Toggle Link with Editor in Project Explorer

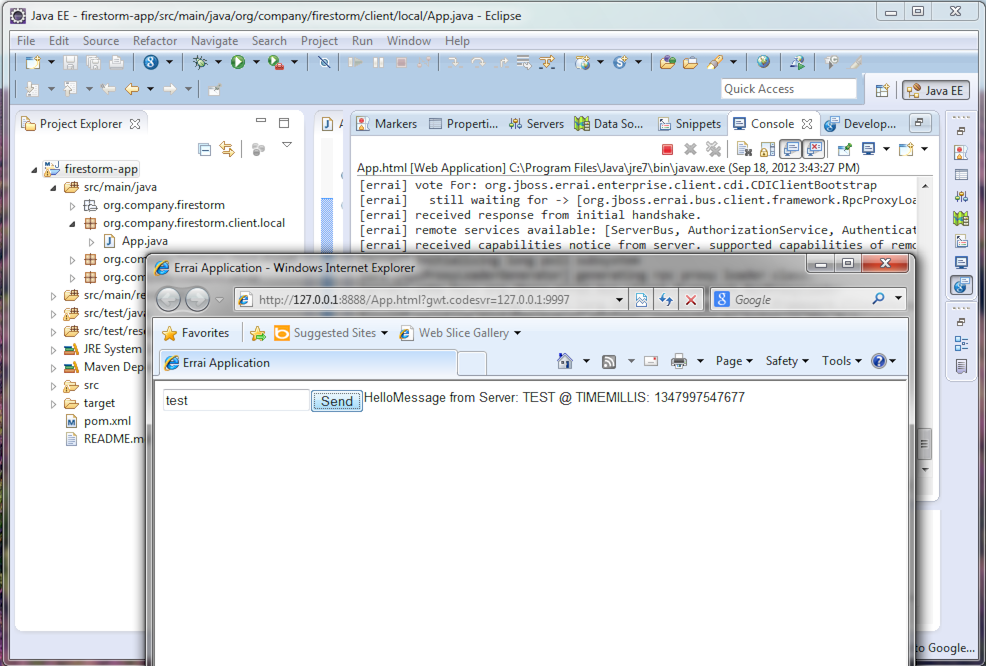[226, 149]
